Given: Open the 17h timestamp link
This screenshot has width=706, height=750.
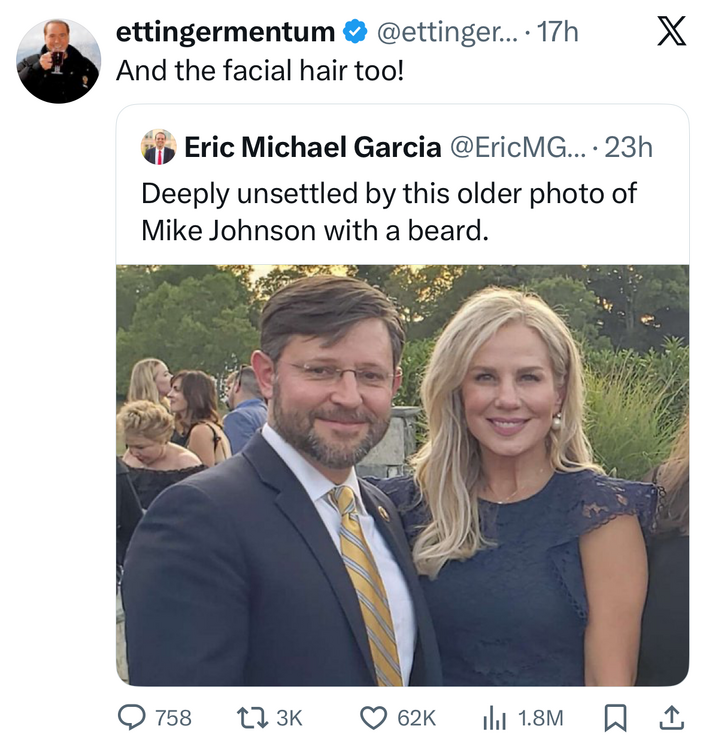Looking at the screenshot, I should tap(558, 32).
